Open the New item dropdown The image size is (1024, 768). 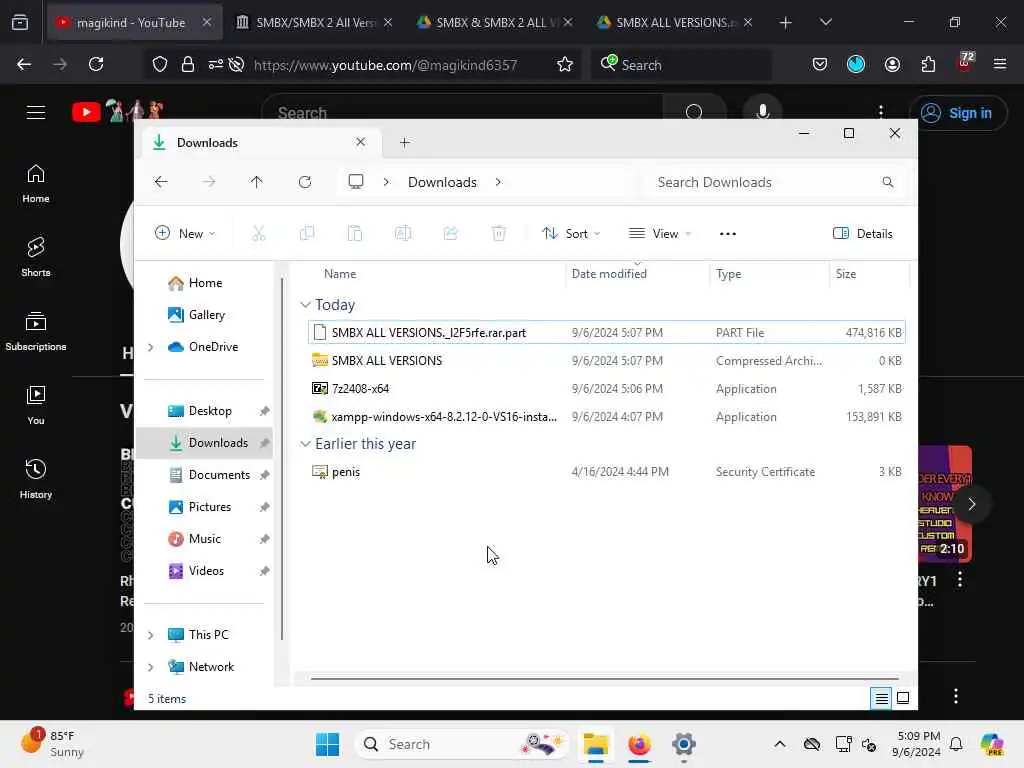pyautogui.click(x=185, y=234)
